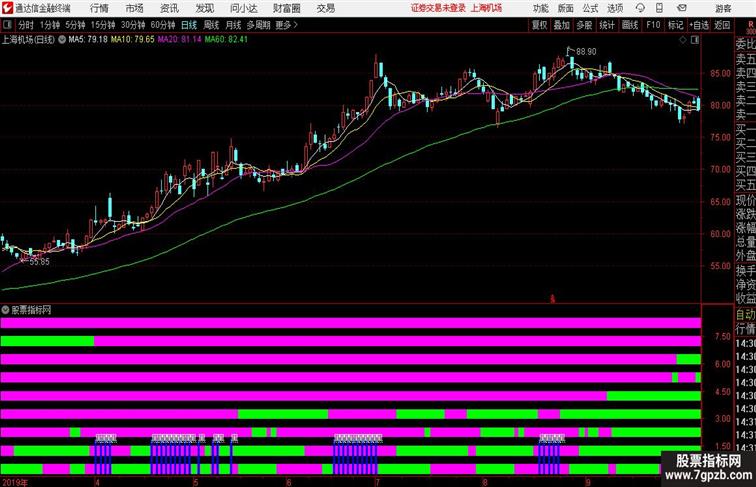This screenshot has width=756, height=487.
Task: Click the 叠加 overlay button
Action: coord(562,25)
